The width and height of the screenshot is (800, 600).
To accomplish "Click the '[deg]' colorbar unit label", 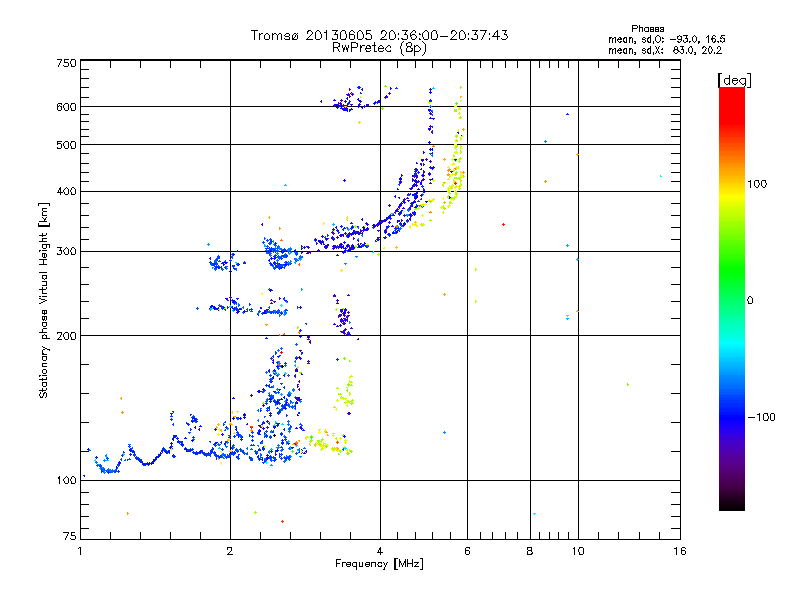I will tap(734, 80).
